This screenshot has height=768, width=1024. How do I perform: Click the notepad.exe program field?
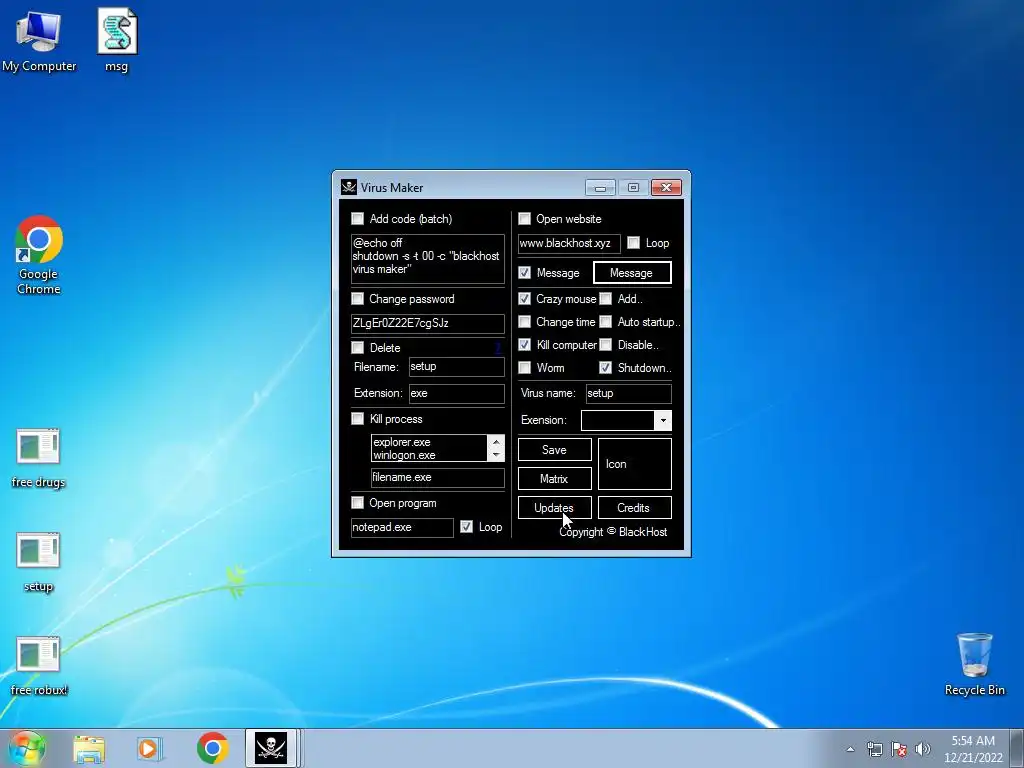click(402, 527)
